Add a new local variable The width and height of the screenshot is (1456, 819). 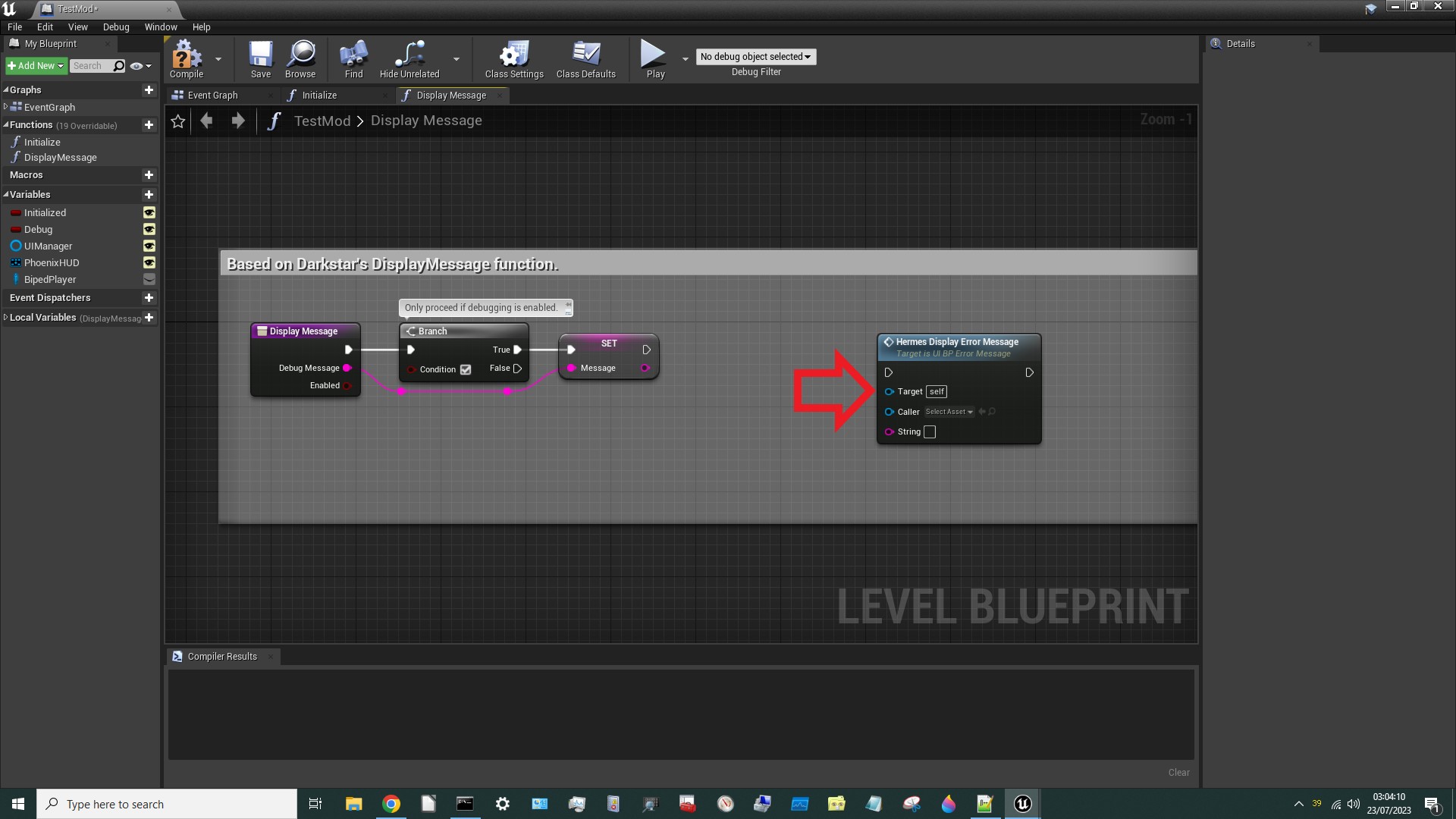[149, 318]
